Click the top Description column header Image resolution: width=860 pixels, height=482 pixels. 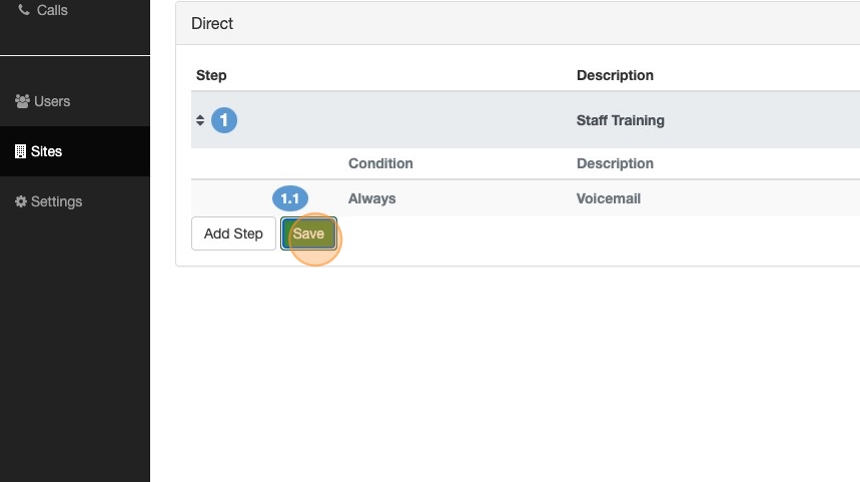(x=615, y=75)
